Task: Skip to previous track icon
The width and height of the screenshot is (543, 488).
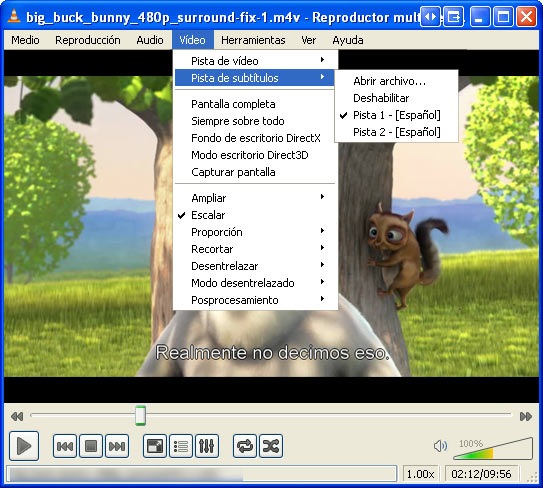Action: tap(65, 446)
